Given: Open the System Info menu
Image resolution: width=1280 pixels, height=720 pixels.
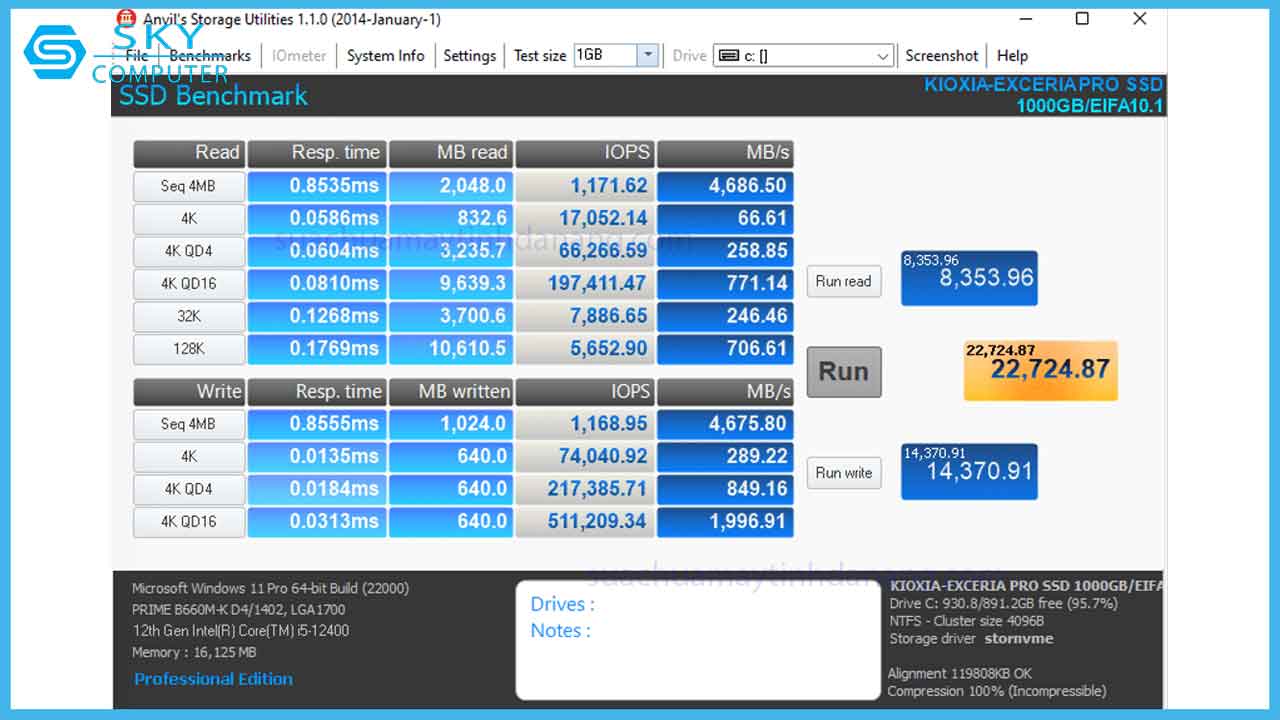Looking at the screenshot, I should 385,56.
